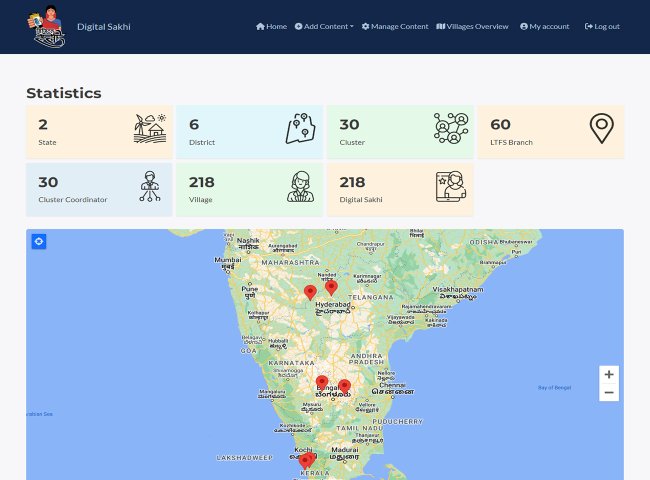Screen dimensions: 650x480
Task: Zoom in on the map
Action: click(609, 375)
